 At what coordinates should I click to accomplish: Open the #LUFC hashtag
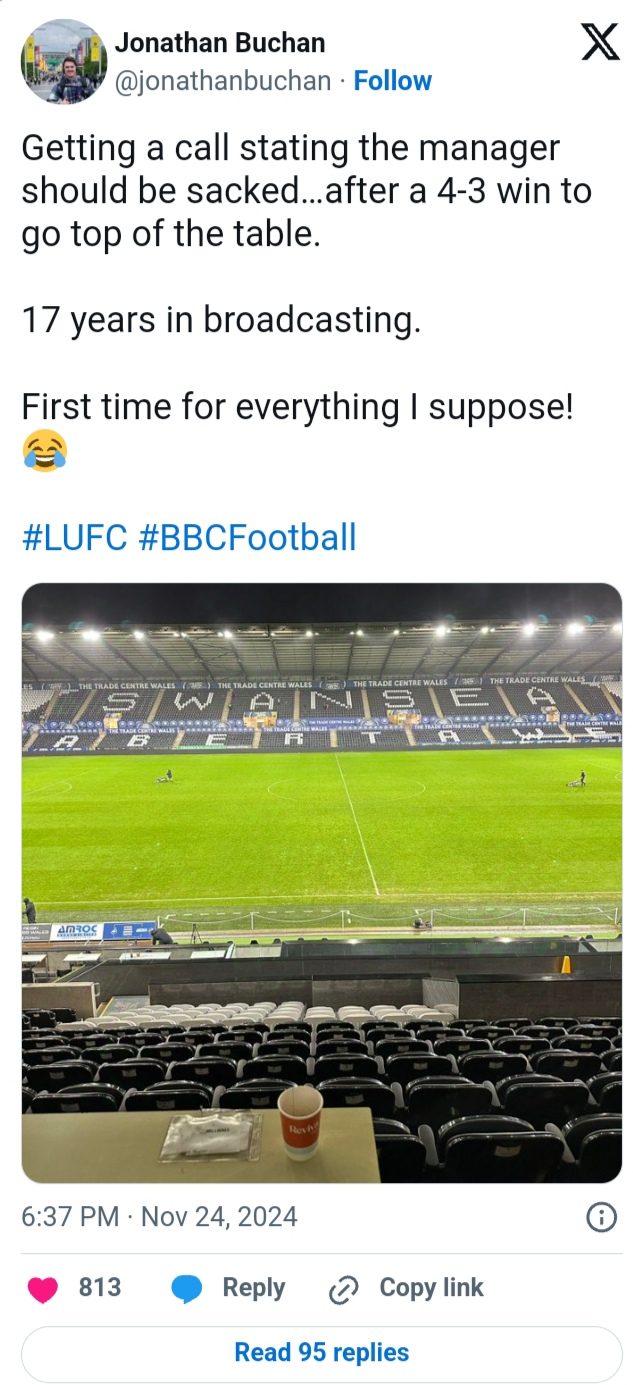pos(74,537)
